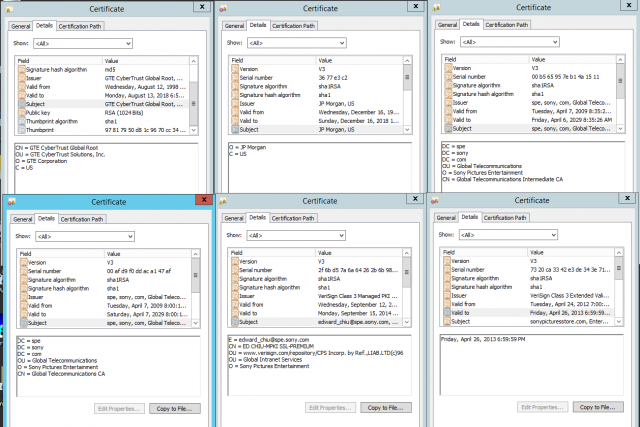Click title bar icon of sonypicturesstore certificate window
This screenshot has height=427, width=640.
[435, 200]
